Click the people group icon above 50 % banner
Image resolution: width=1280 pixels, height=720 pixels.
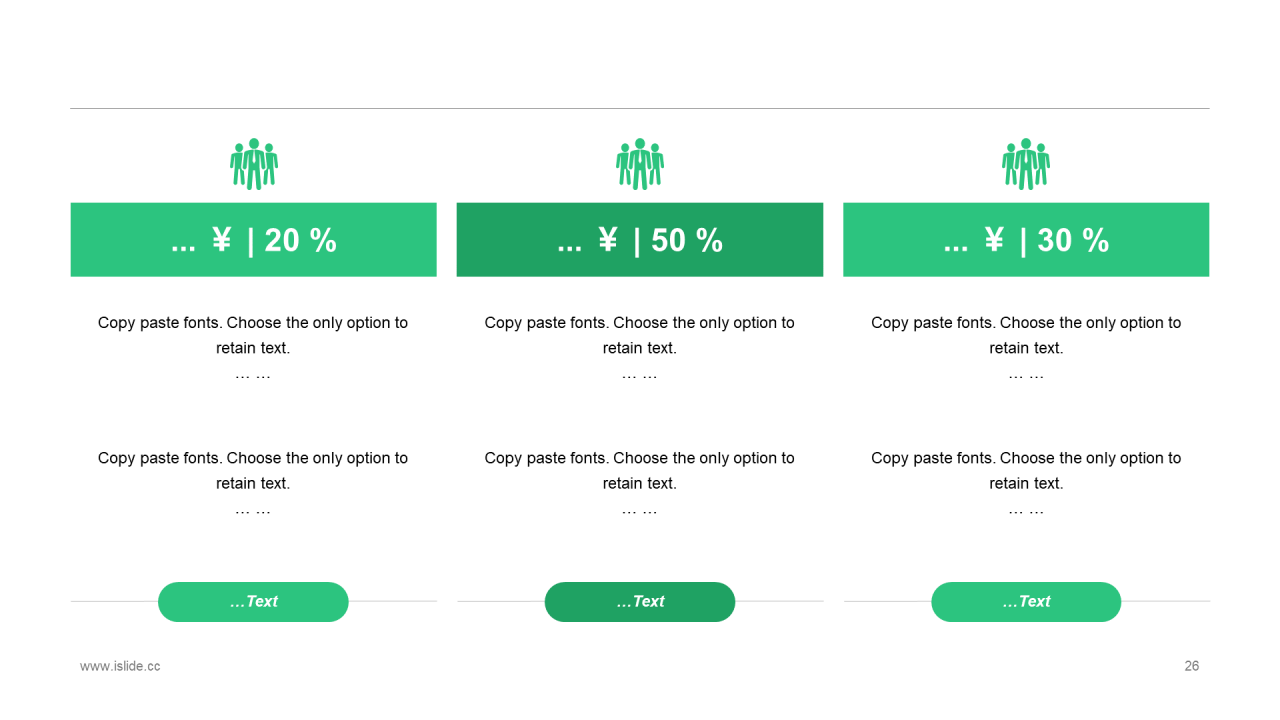640,164
